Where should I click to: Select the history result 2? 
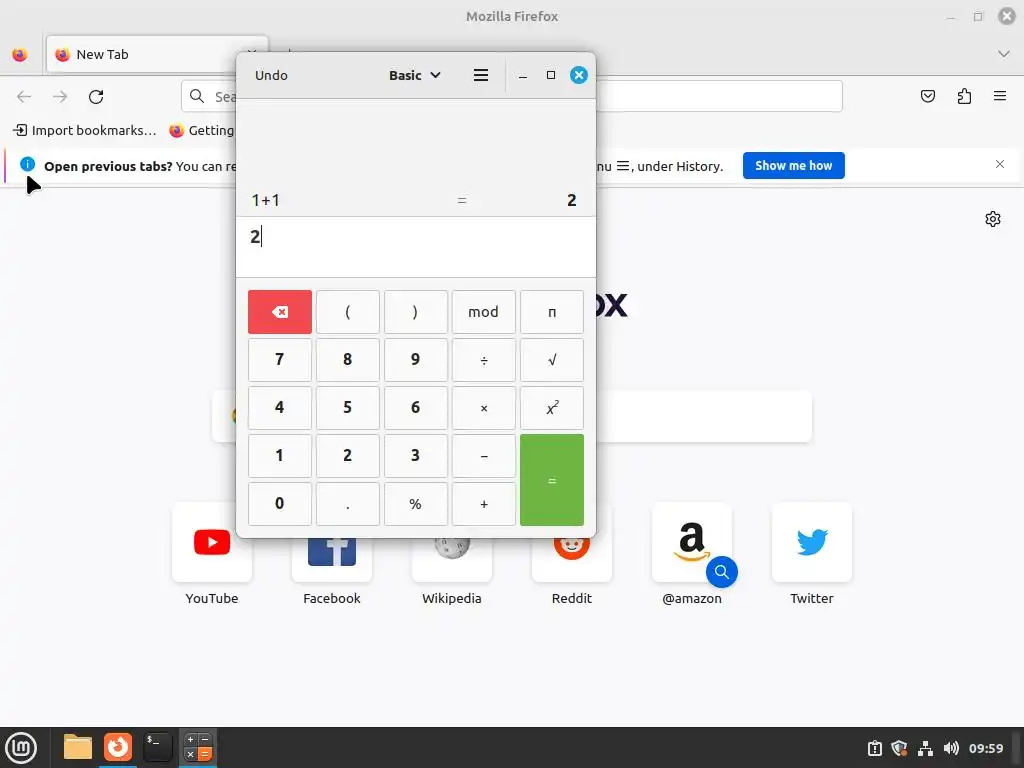coord(571,200)
